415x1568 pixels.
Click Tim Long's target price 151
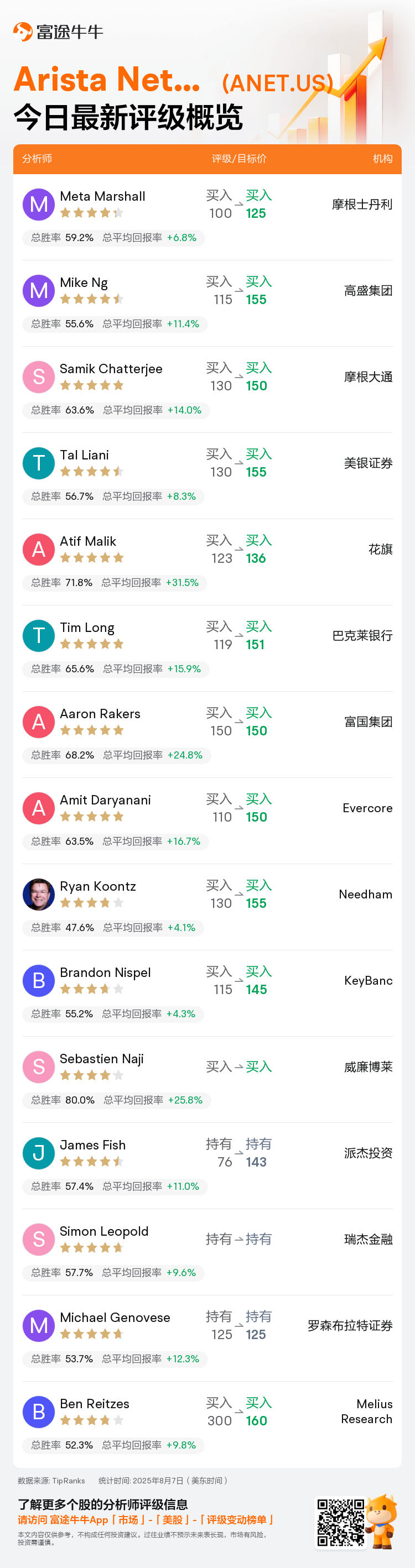255,645
